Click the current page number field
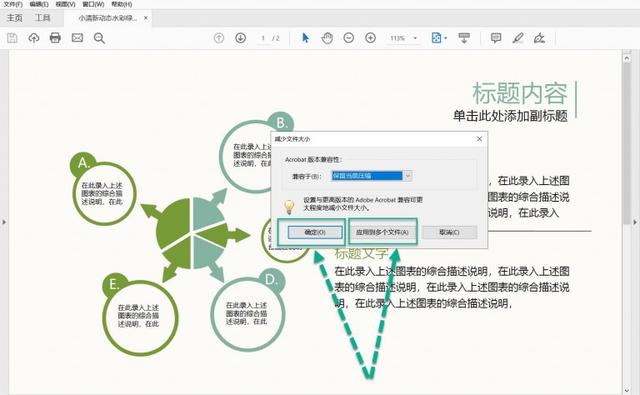Viewport: 640px width, 395px height. point(263,38)
